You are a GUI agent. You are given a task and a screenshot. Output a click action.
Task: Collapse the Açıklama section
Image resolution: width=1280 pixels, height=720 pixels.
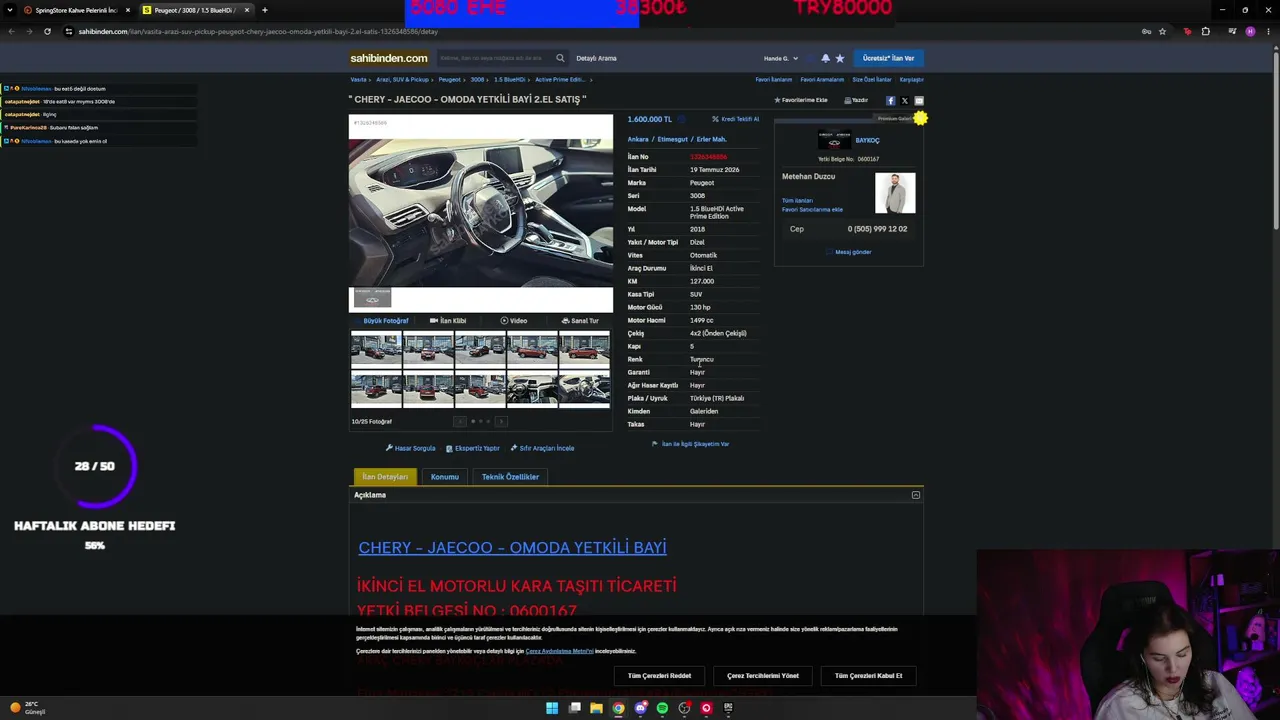click(x=915, y=495)
